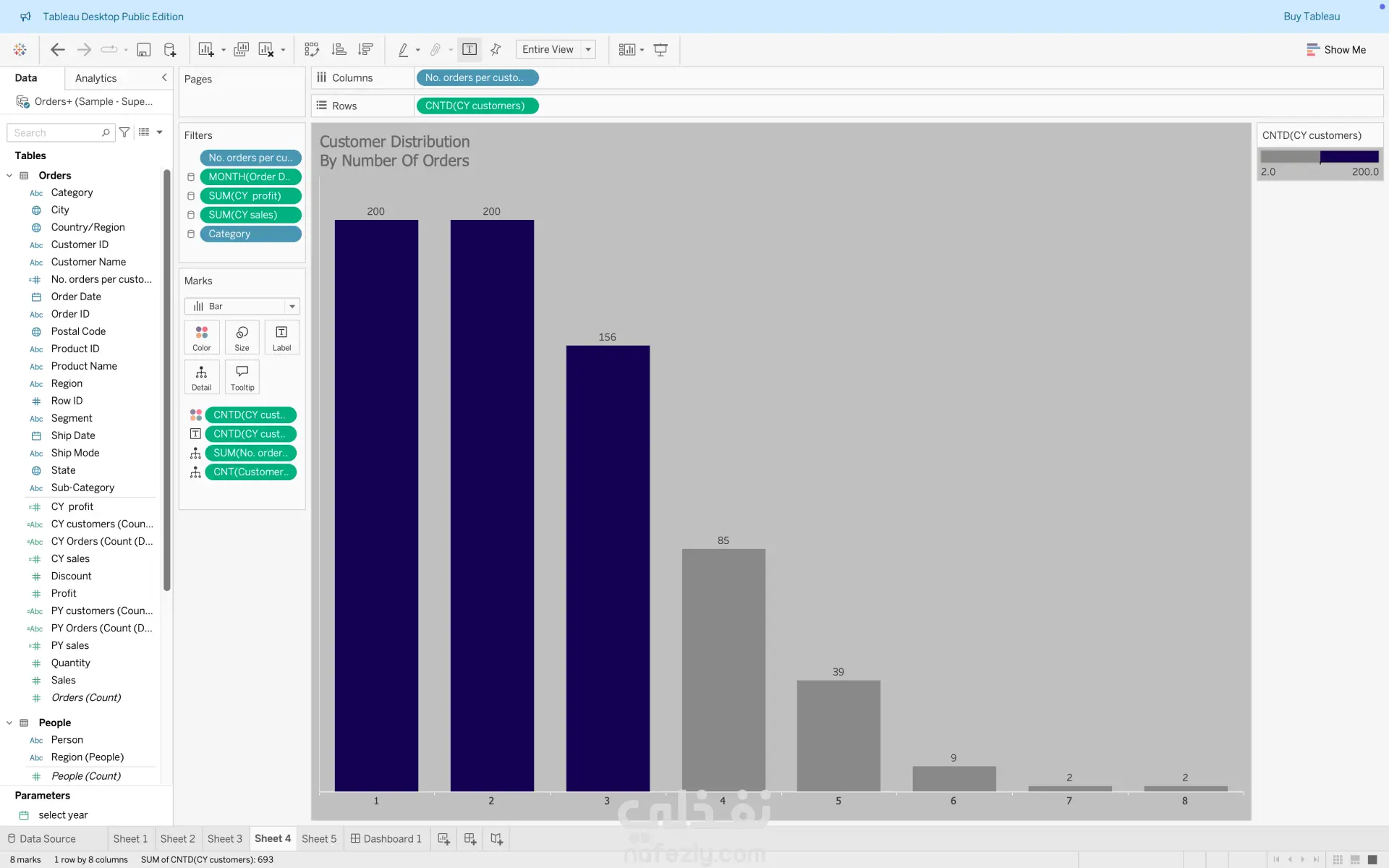Open the Show Me panel

(1335, 49)
